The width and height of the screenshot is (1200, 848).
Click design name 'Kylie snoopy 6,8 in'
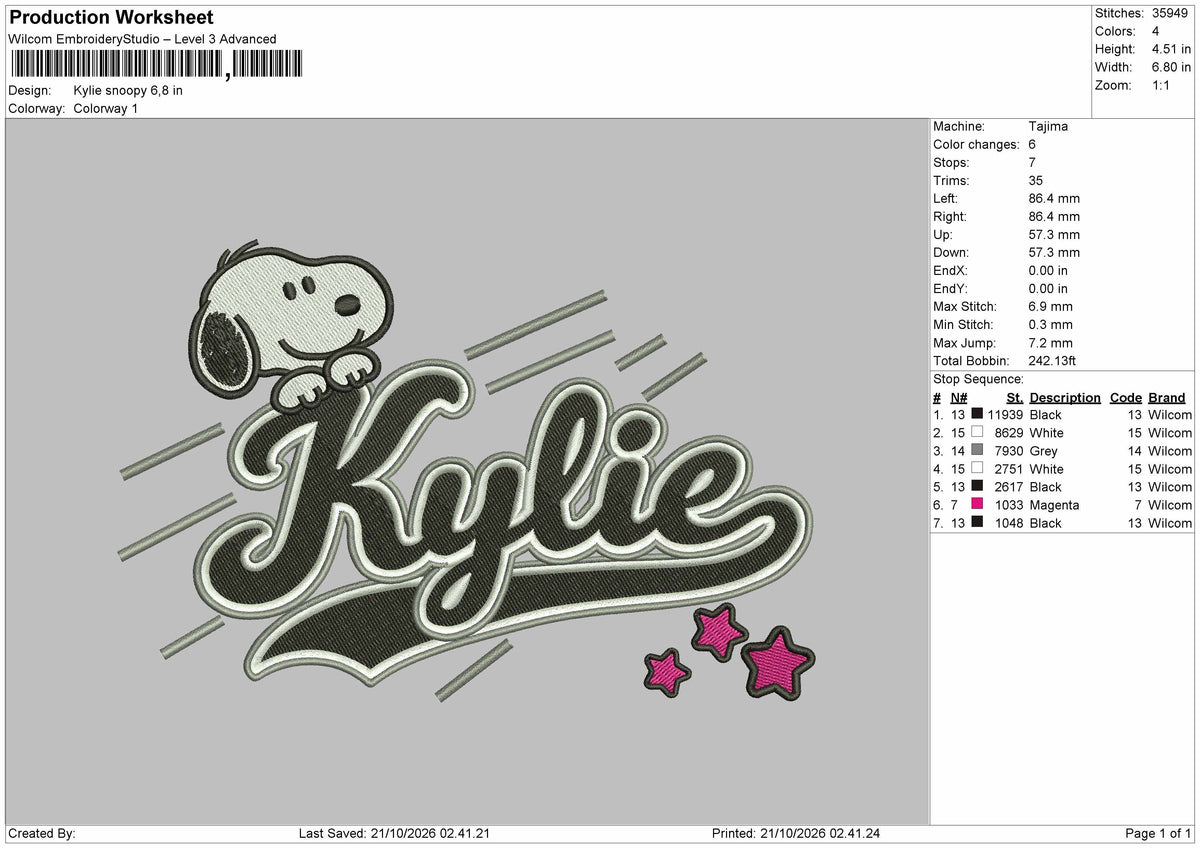[x=128, y=90]
